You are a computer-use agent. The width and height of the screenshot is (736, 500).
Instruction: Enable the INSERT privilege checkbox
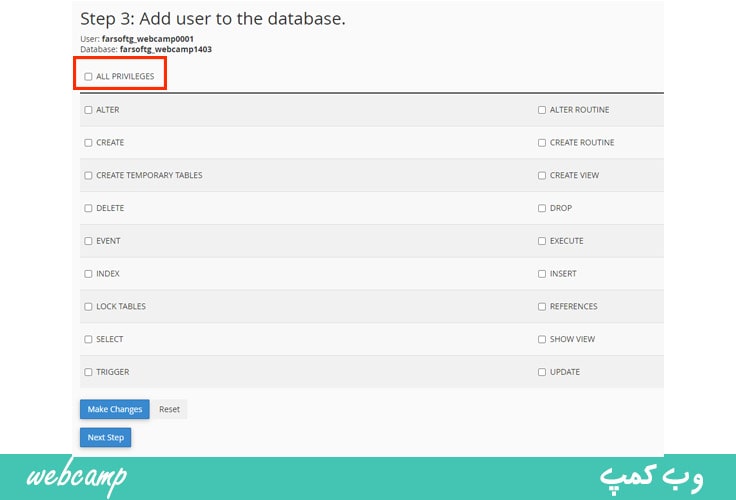click(x=542, y=274)
